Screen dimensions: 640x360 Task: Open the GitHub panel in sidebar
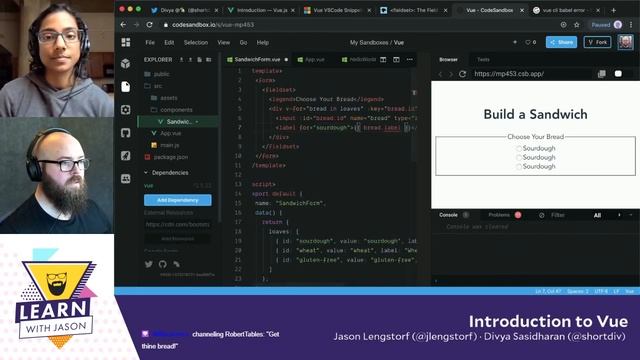pyautogui.click(x=126, y=133)
